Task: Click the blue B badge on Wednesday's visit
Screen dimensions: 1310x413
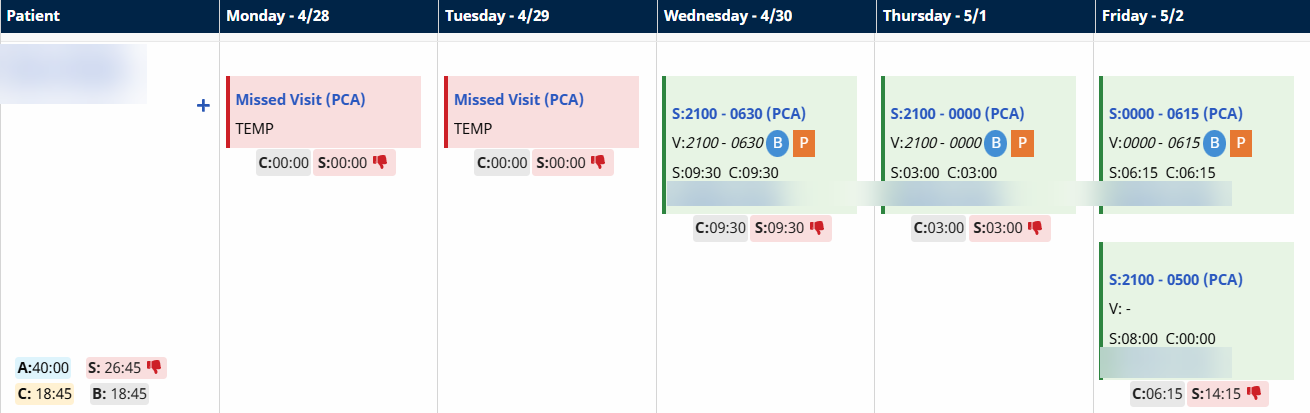Action: pyautogui.click(x=777, y=143)
